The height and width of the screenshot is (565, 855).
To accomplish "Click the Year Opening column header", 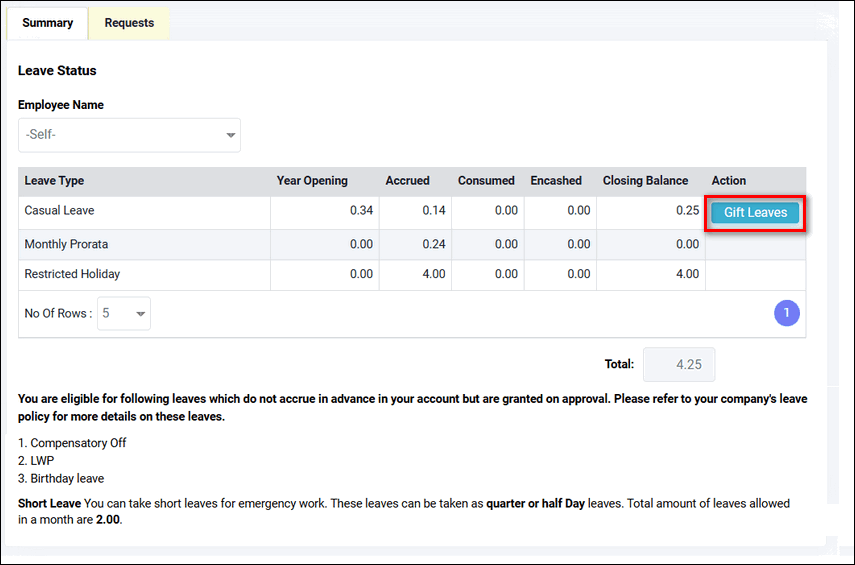I will [312, 181].
